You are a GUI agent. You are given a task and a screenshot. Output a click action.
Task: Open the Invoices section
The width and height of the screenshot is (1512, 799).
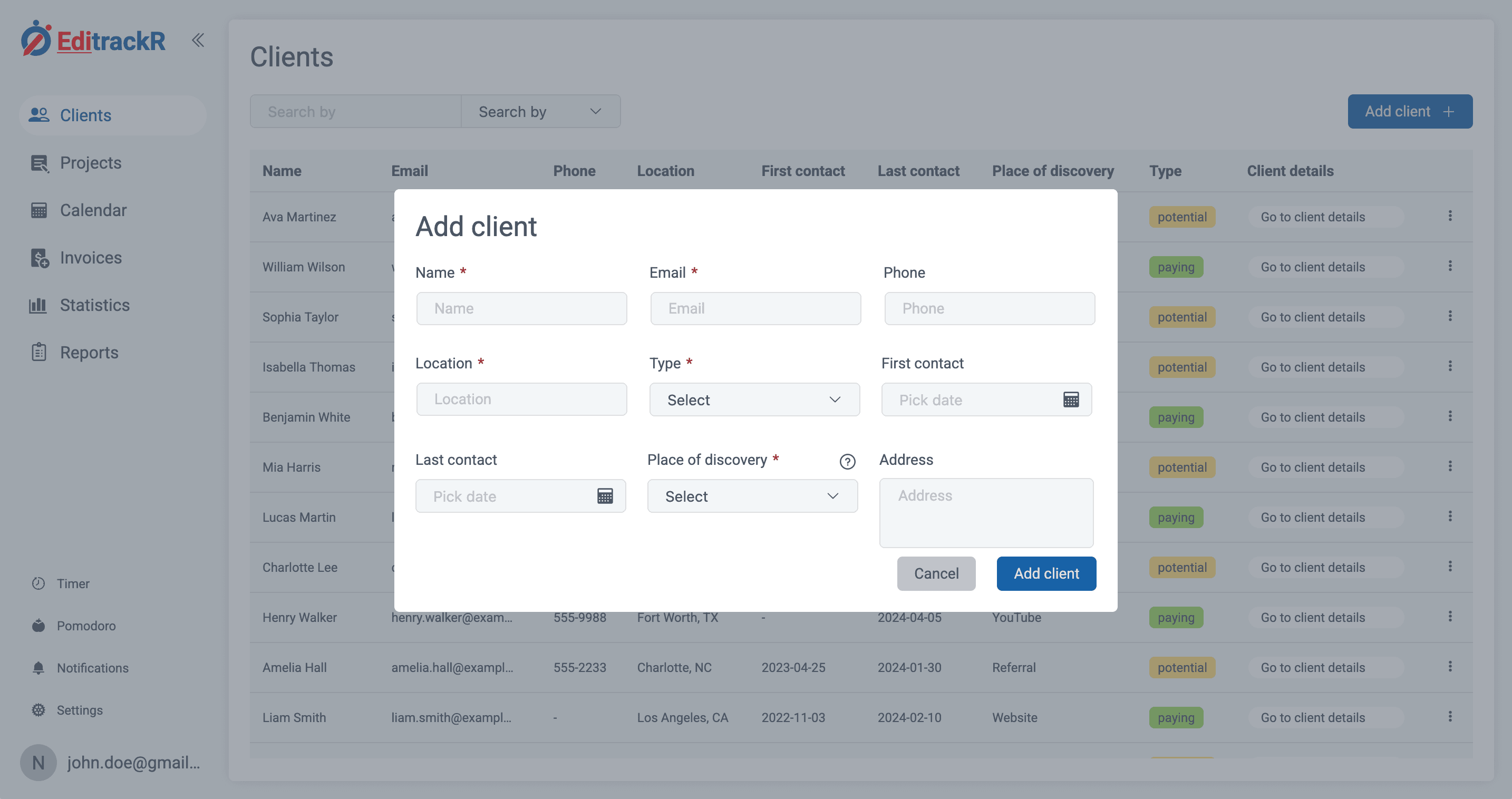pyautogui.click(x=90, y=258)
